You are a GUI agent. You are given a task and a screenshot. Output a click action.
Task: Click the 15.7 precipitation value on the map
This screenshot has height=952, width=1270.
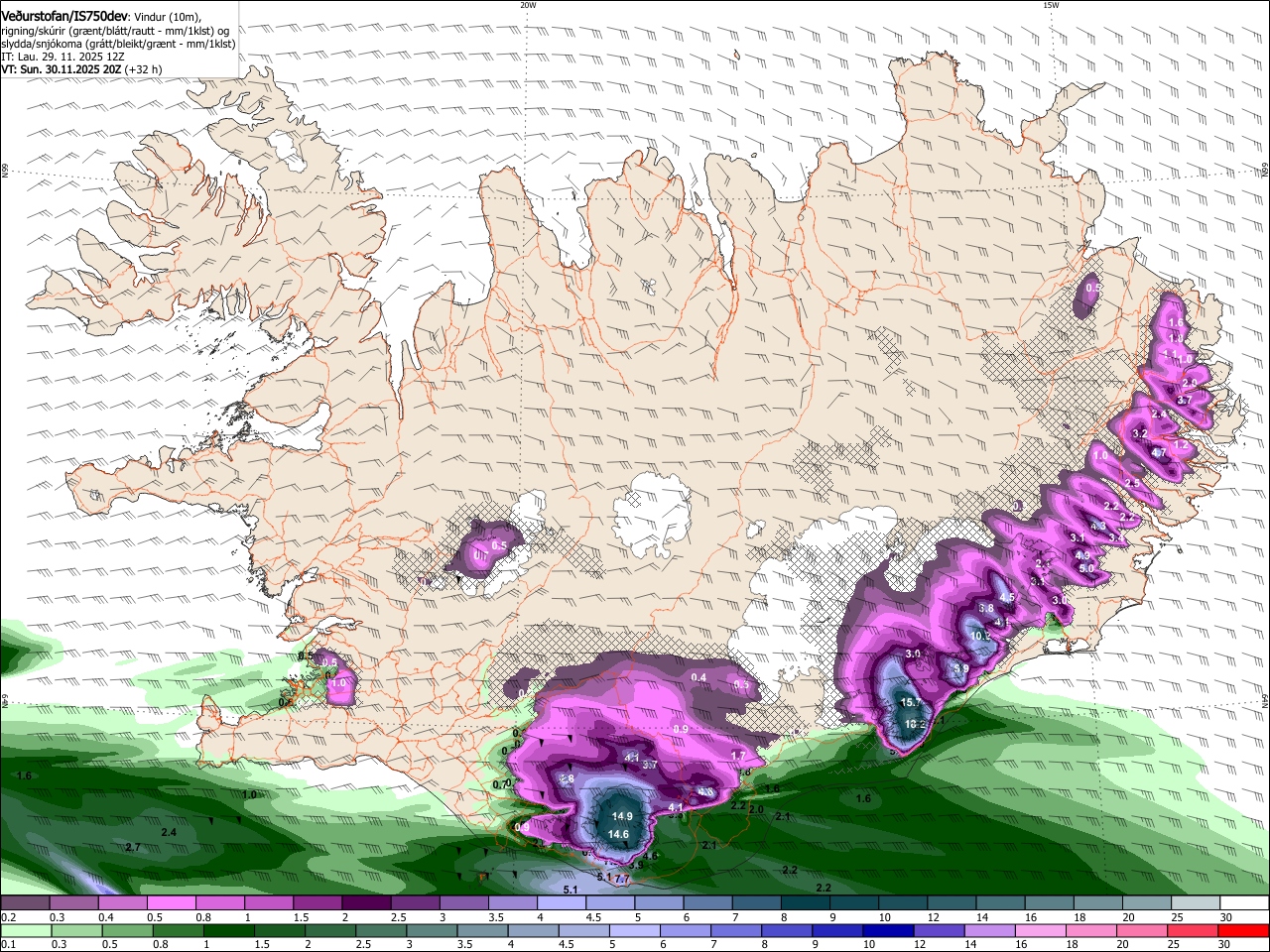click(x=911, y=702)
